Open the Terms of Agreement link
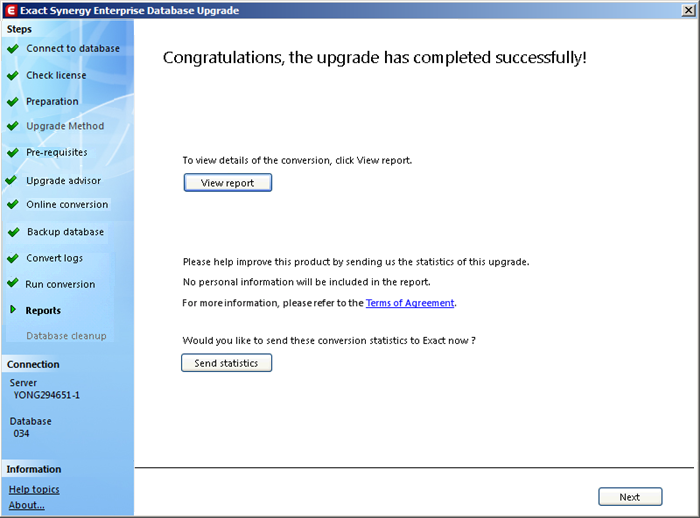 point(410,303)
